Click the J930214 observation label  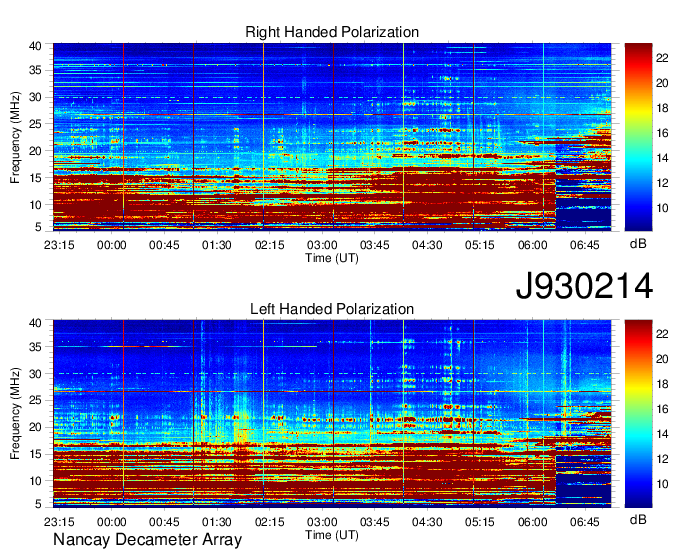point(584,286)
